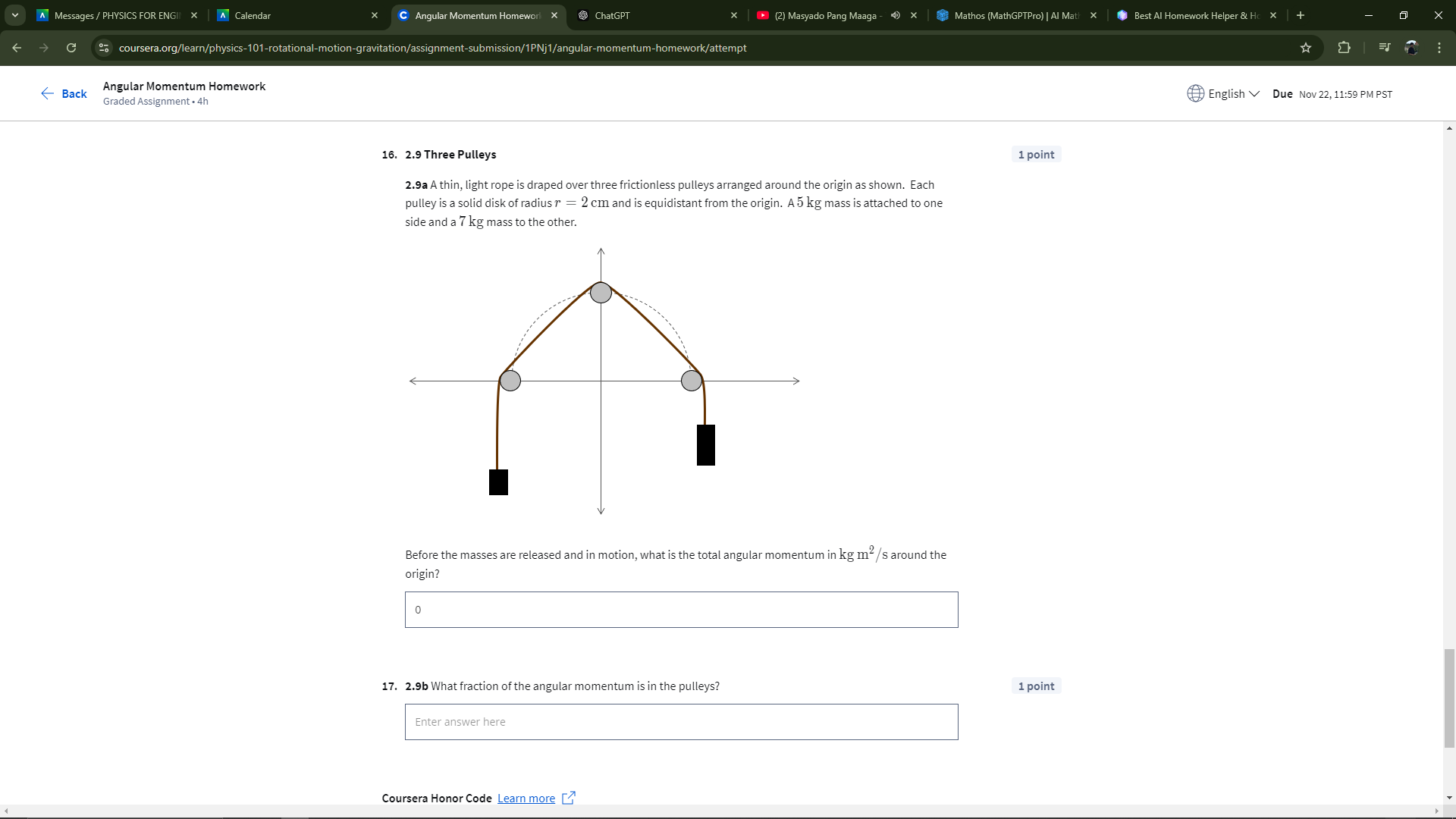Mute the YouTube tab audio icon
This screenshot has height=819, width=1456.
[x=896, y=15]
